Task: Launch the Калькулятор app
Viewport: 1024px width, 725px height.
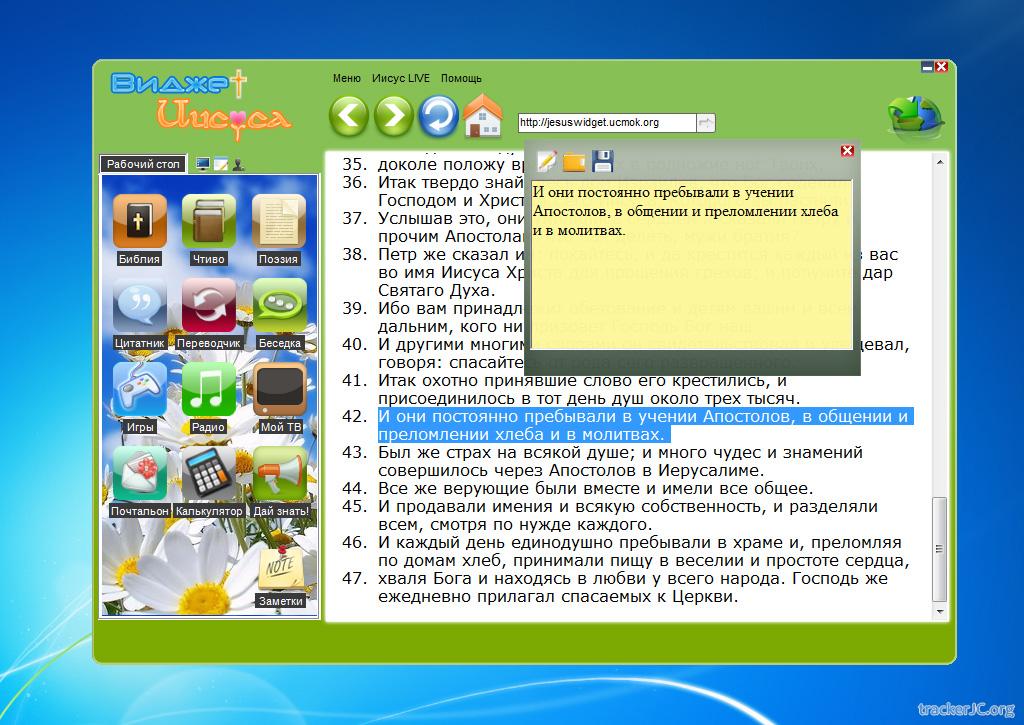Action: click(x=208, y=474)
